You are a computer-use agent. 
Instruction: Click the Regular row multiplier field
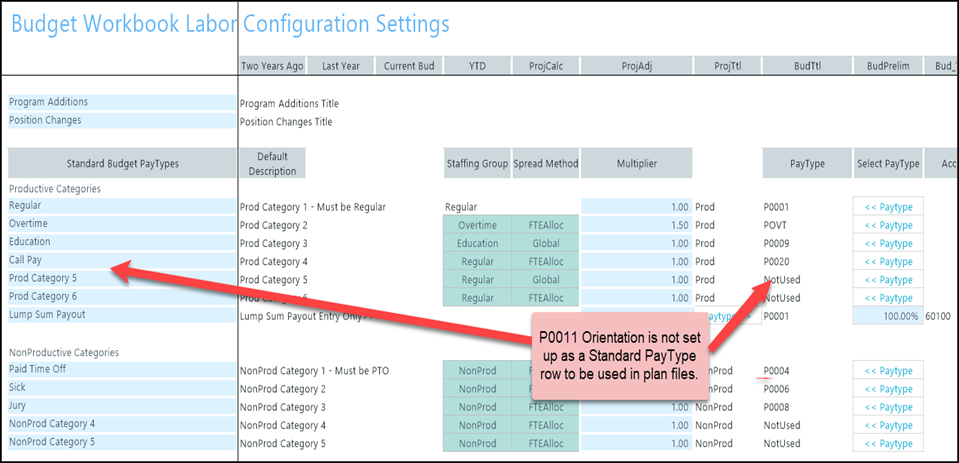pos(636,207)
